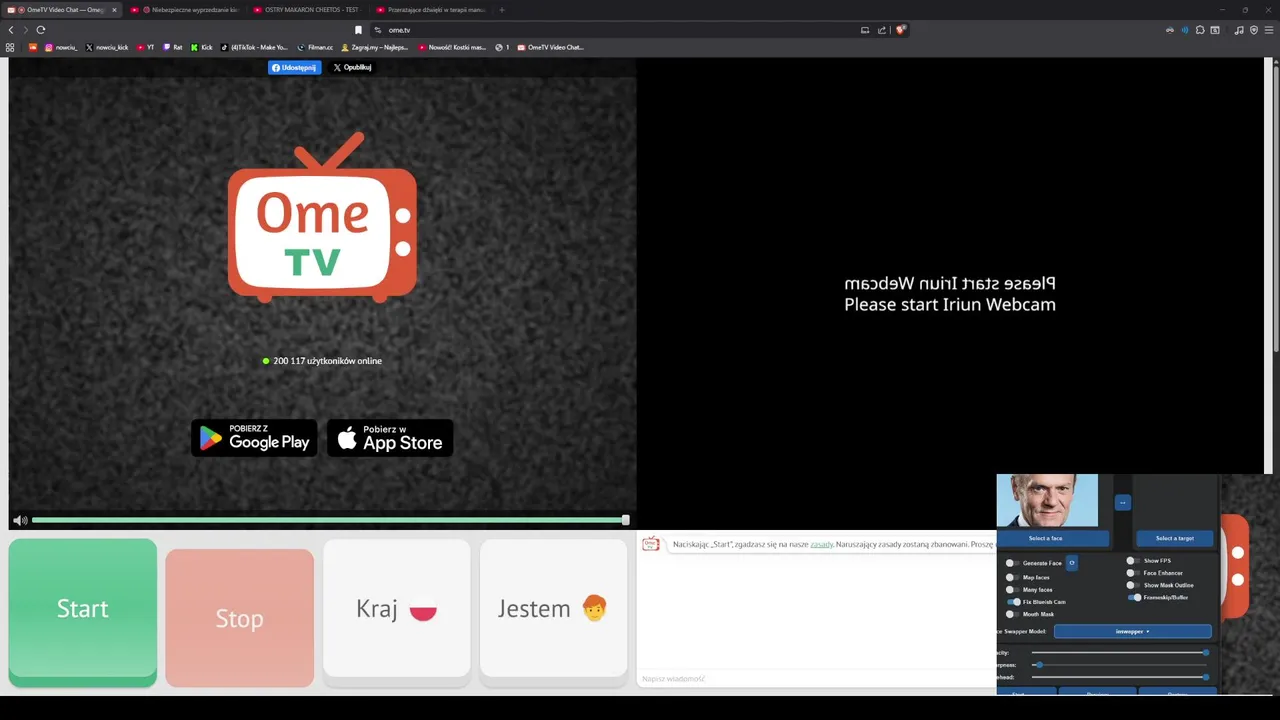Enable the Many faces switch
Screen dimensions: 1280x720
1012,590
